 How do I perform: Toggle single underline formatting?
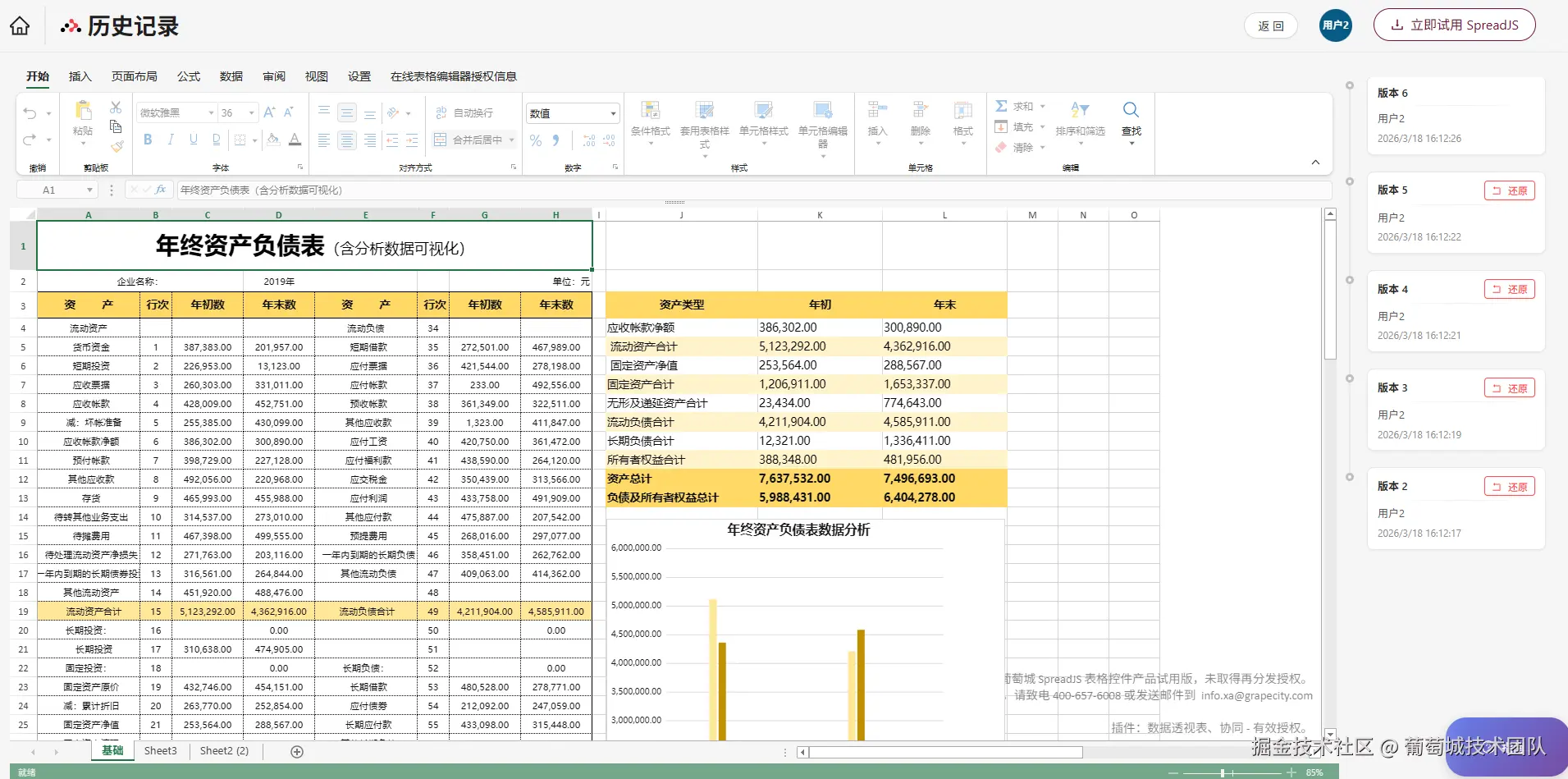[194, 140]
